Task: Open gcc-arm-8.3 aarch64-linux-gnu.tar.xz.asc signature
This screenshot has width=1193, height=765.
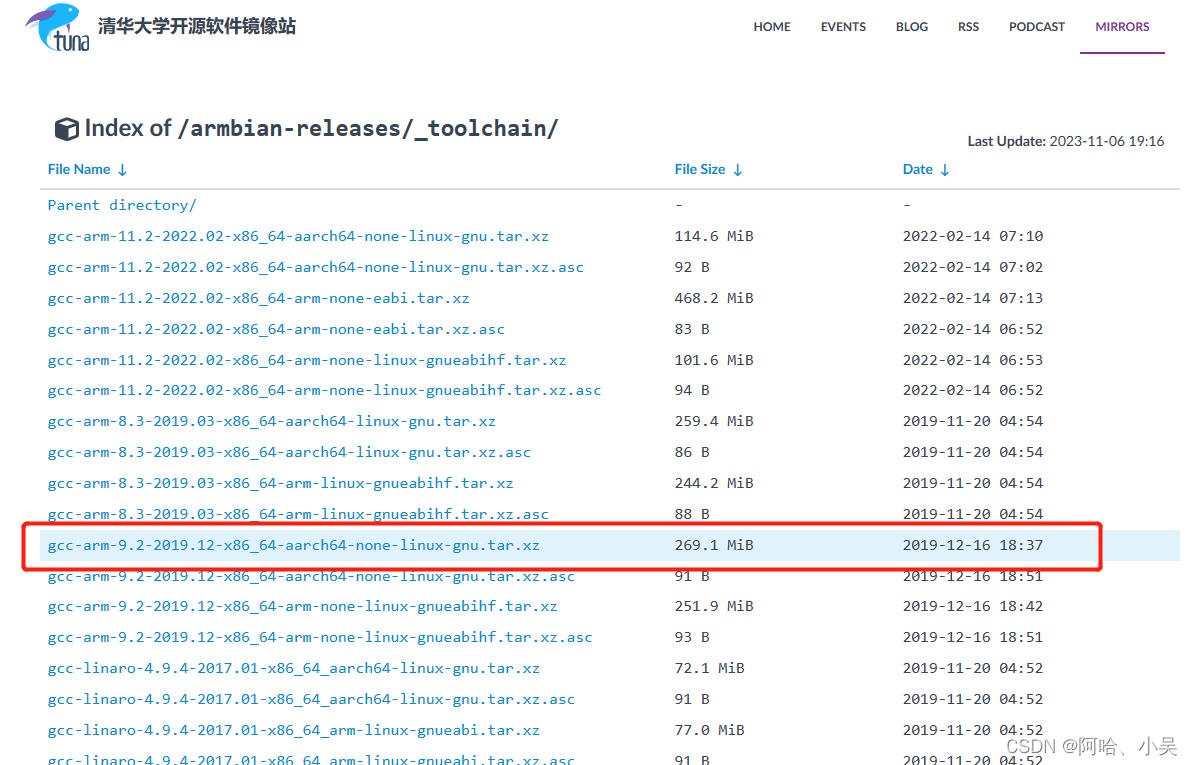Action: click(289, 452)
